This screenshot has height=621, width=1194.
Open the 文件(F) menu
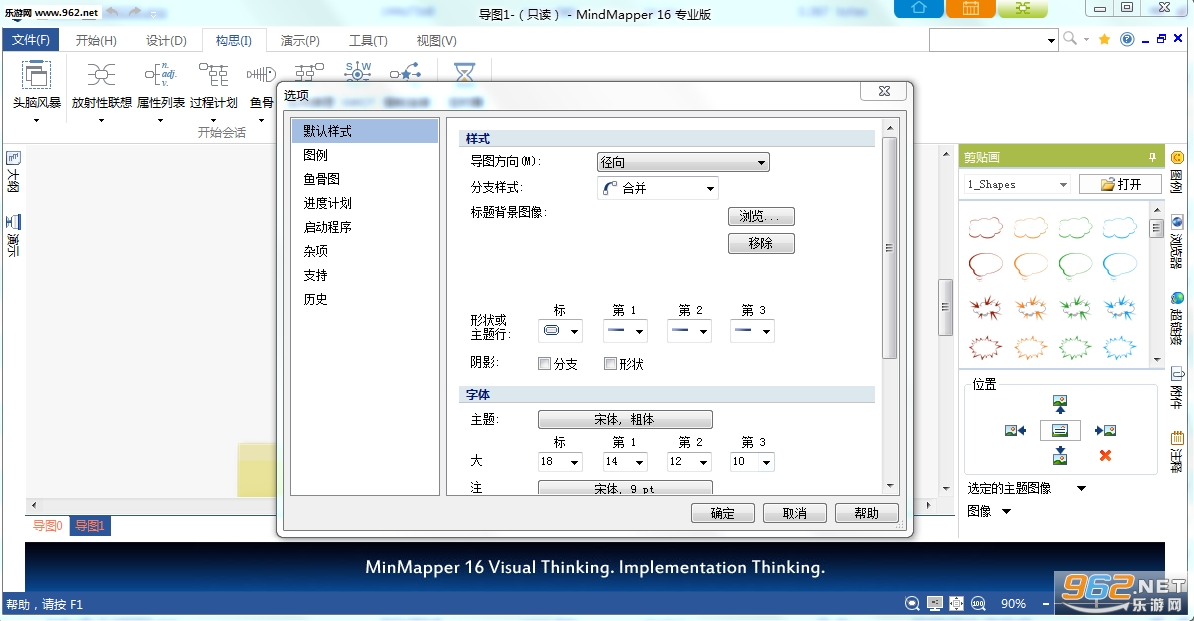click(x=30, y=40)
